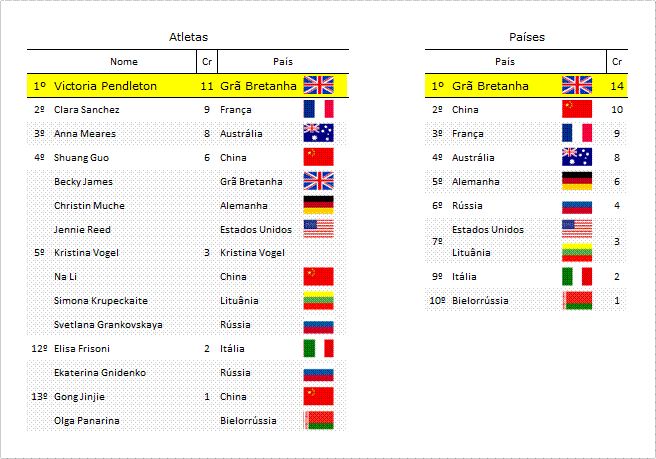Viewport: 656px width, 459px height.
Task: Click the US flag beside Jennie Reed
Action: [x=318, y=229]
